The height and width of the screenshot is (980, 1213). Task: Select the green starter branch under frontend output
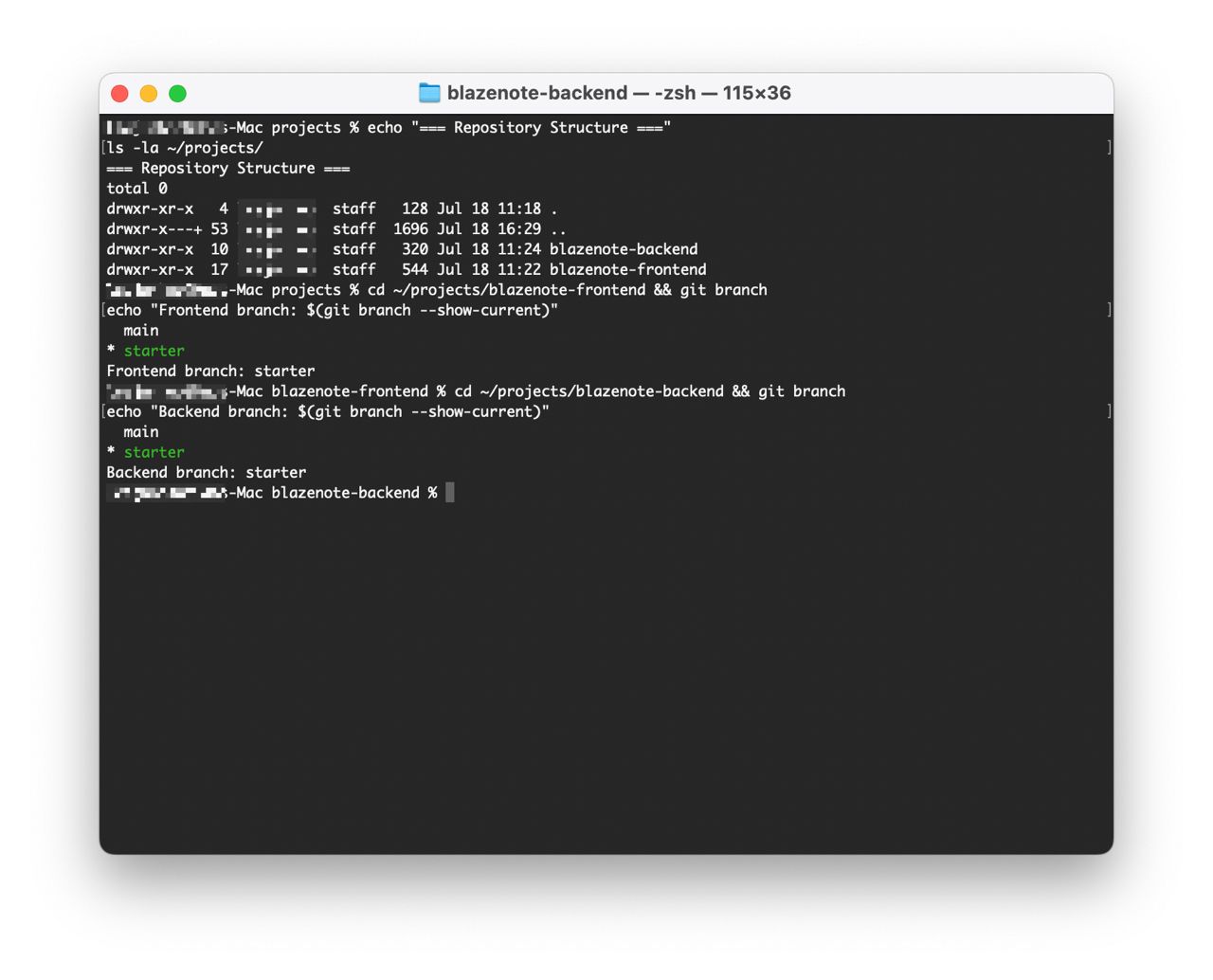154,350
